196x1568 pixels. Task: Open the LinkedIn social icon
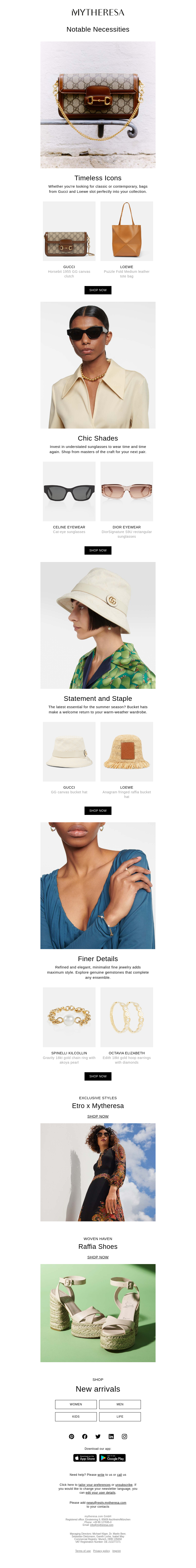[111, 1437]
